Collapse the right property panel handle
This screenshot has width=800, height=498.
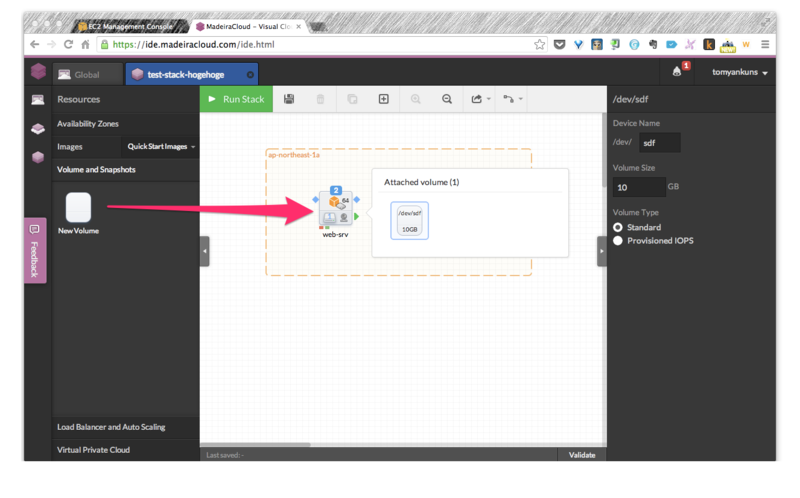click(x=602, y=251)
